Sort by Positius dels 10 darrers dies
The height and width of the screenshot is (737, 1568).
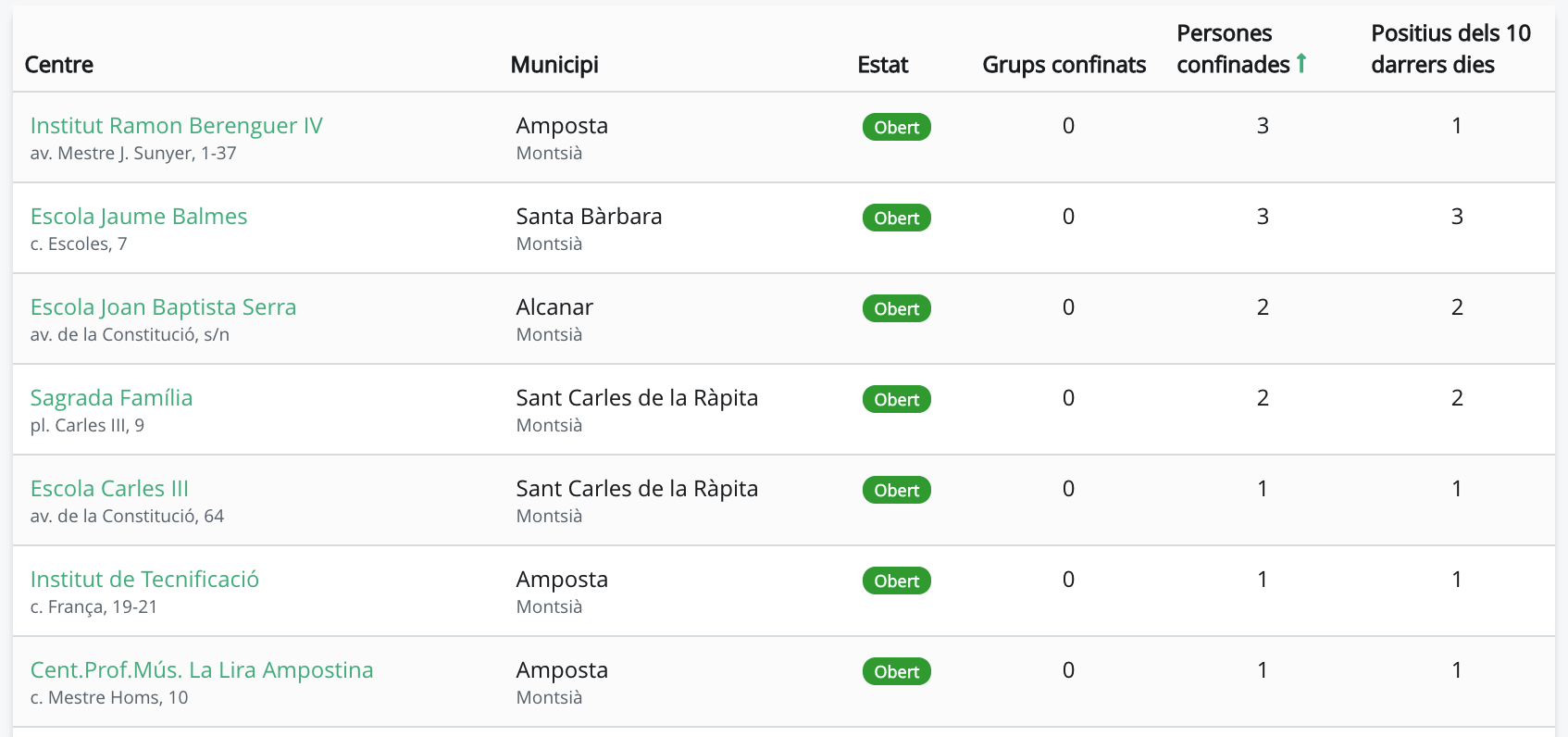(1450, 49)
